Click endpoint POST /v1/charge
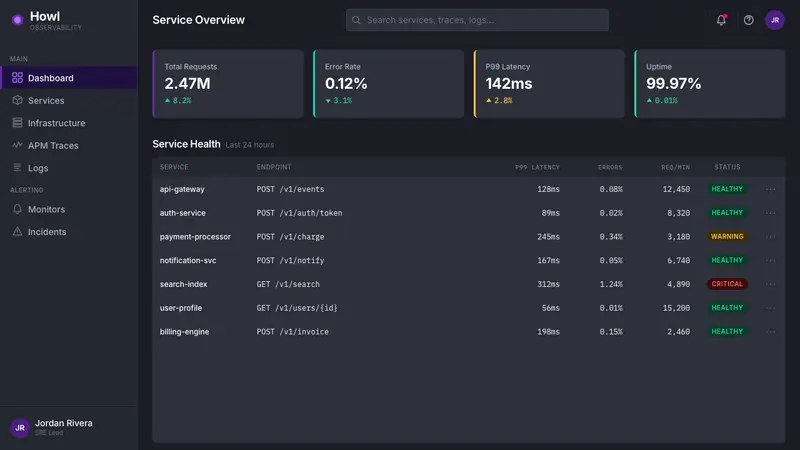Screen dimensions: 800x450 (290, 237)
